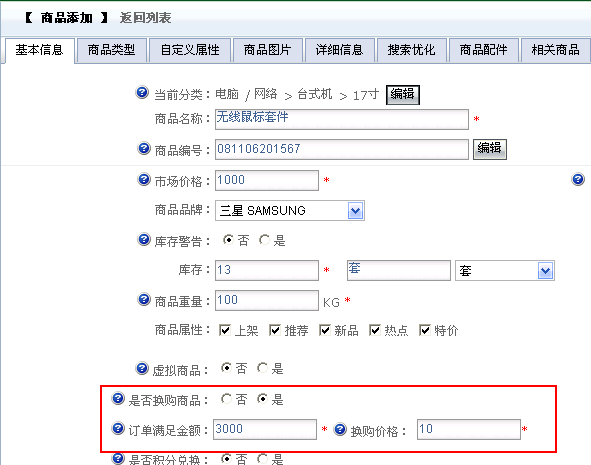591x465 pixels.
Task: Toggle the 特价 checkbox
Action: [425, 330]
